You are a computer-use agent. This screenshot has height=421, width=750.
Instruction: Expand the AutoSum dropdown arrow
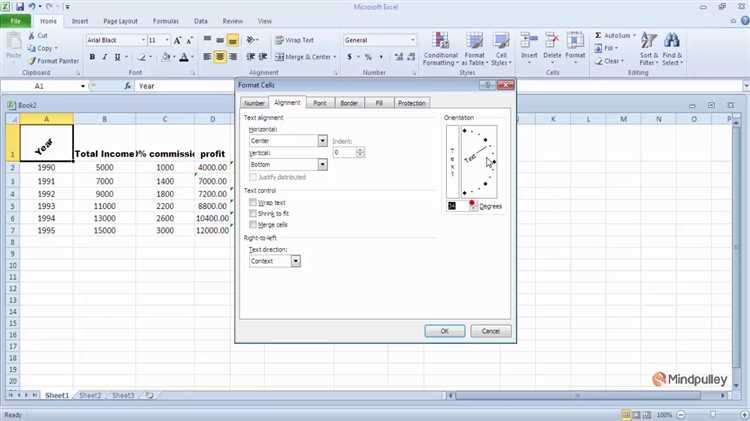coord(634,35)
